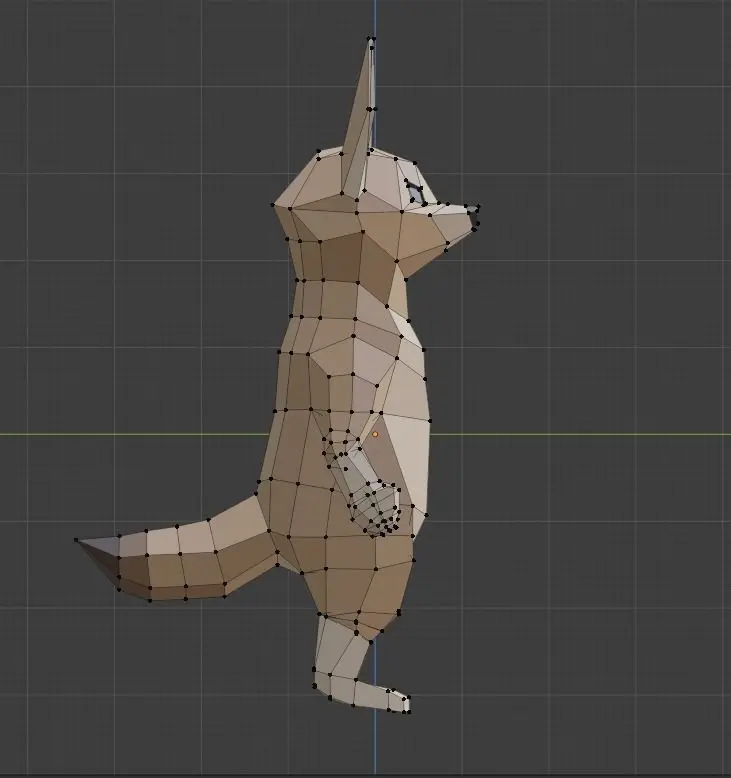Screen dimensions: 731x778
Task: Click the orange object origin dot
Action: tap(375, 434)
